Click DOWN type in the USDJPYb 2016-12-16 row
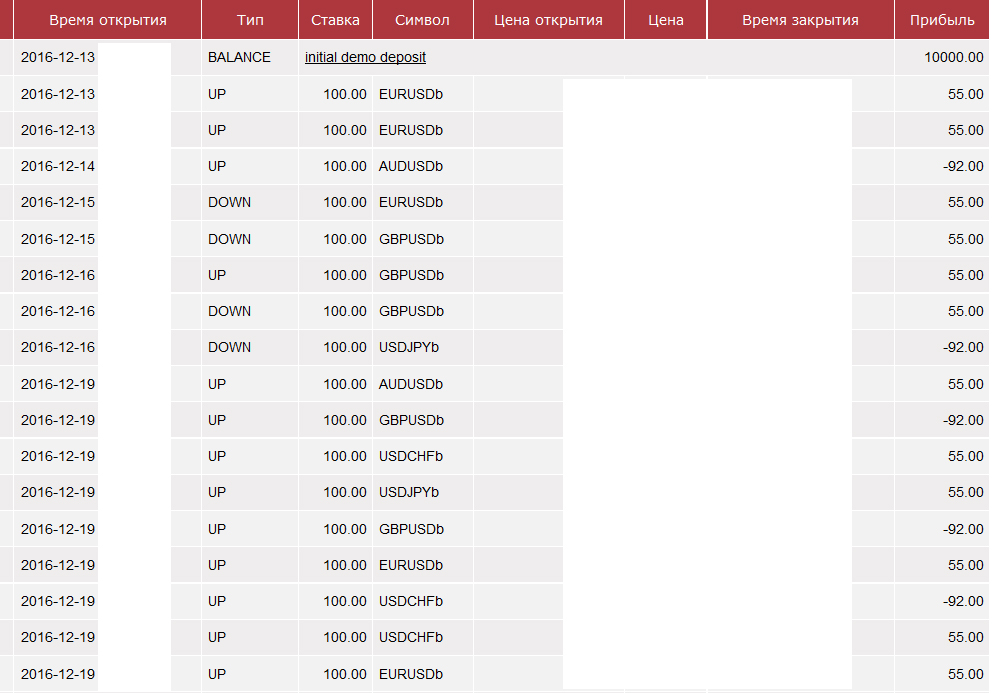This screenshot has width=997, height=693. (x=229, y=347)
